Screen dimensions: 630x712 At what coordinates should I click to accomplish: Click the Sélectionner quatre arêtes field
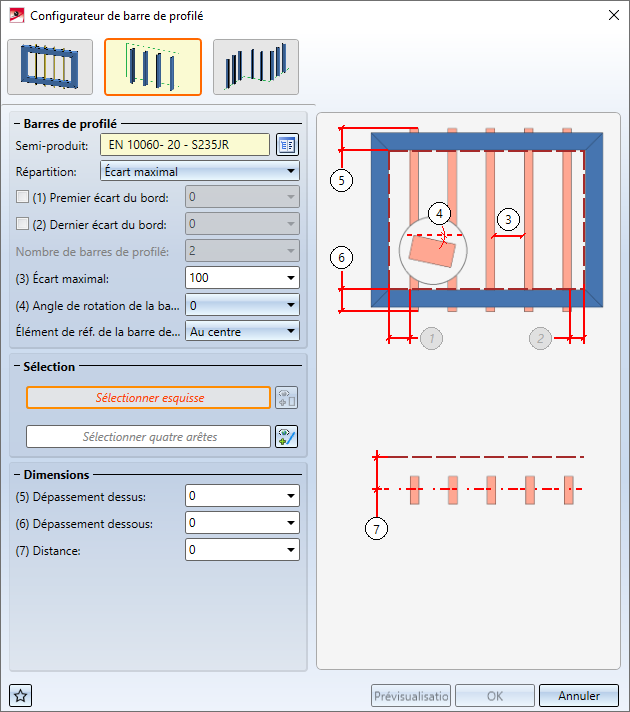pos(149,437)
